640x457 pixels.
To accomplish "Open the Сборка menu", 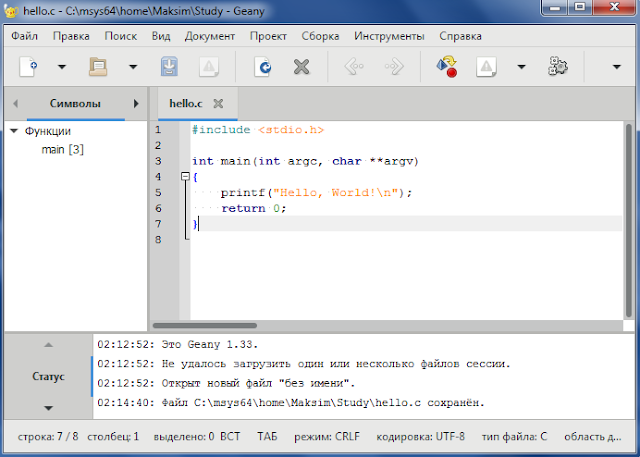I will tap(320, 36).
